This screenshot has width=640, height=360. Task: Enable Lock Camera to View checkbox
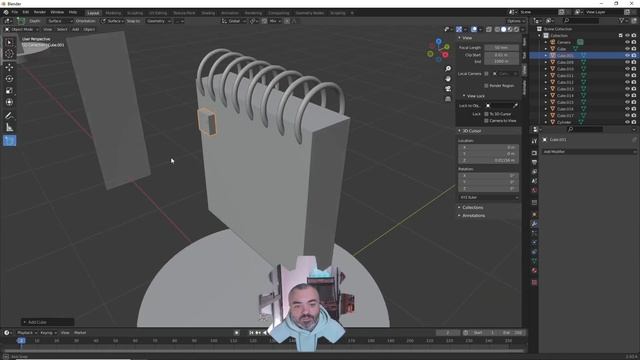(486, 121)
